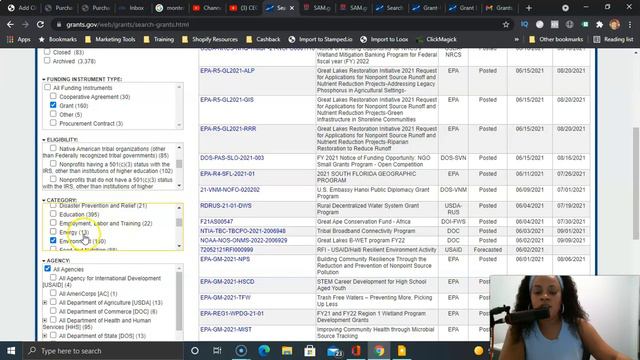Viewport: 640px width, 360px height.
Task: Open File Explorer from the taskbar
Action: (x=287, y=351)
